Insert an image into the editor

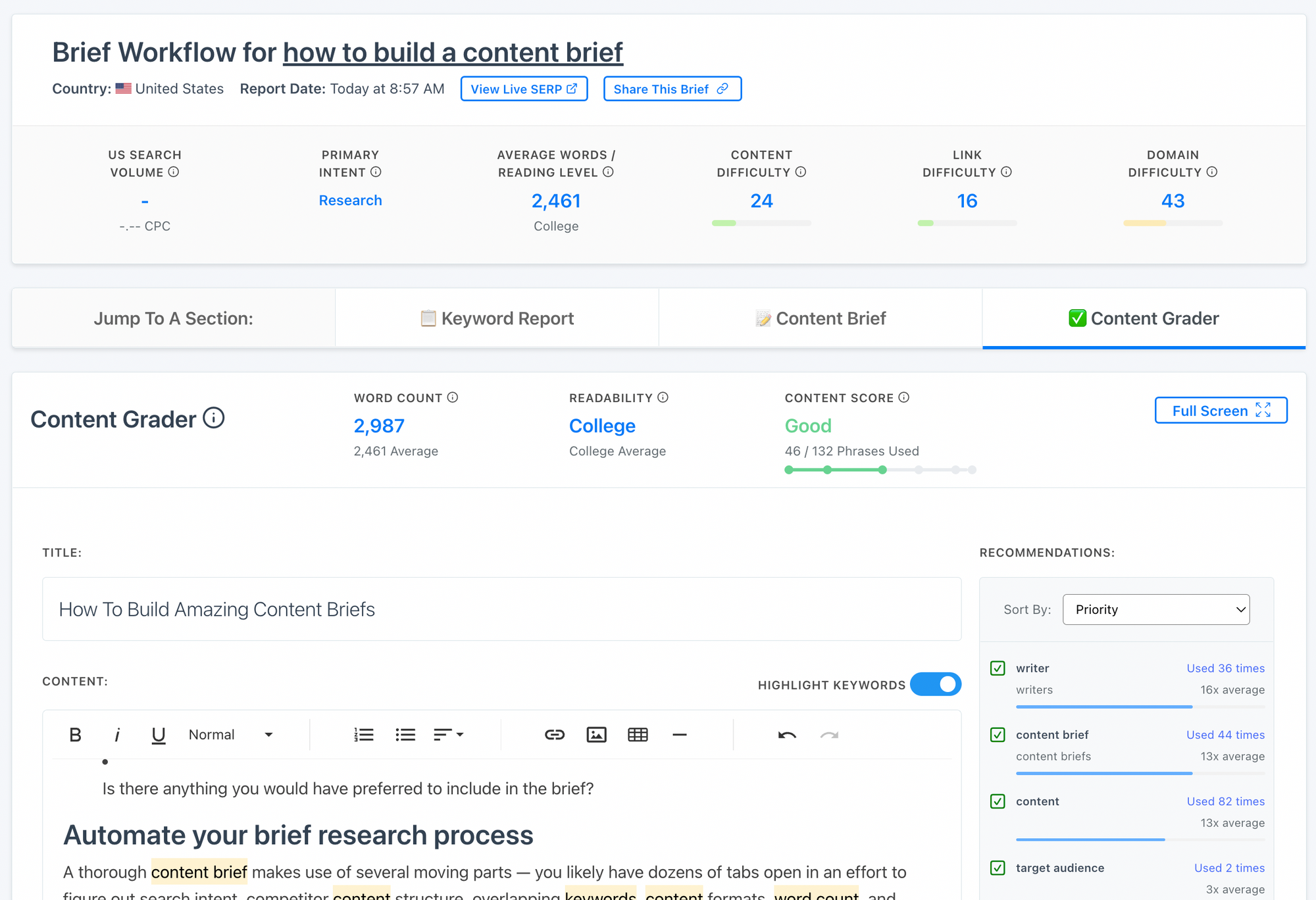[596, 735]
